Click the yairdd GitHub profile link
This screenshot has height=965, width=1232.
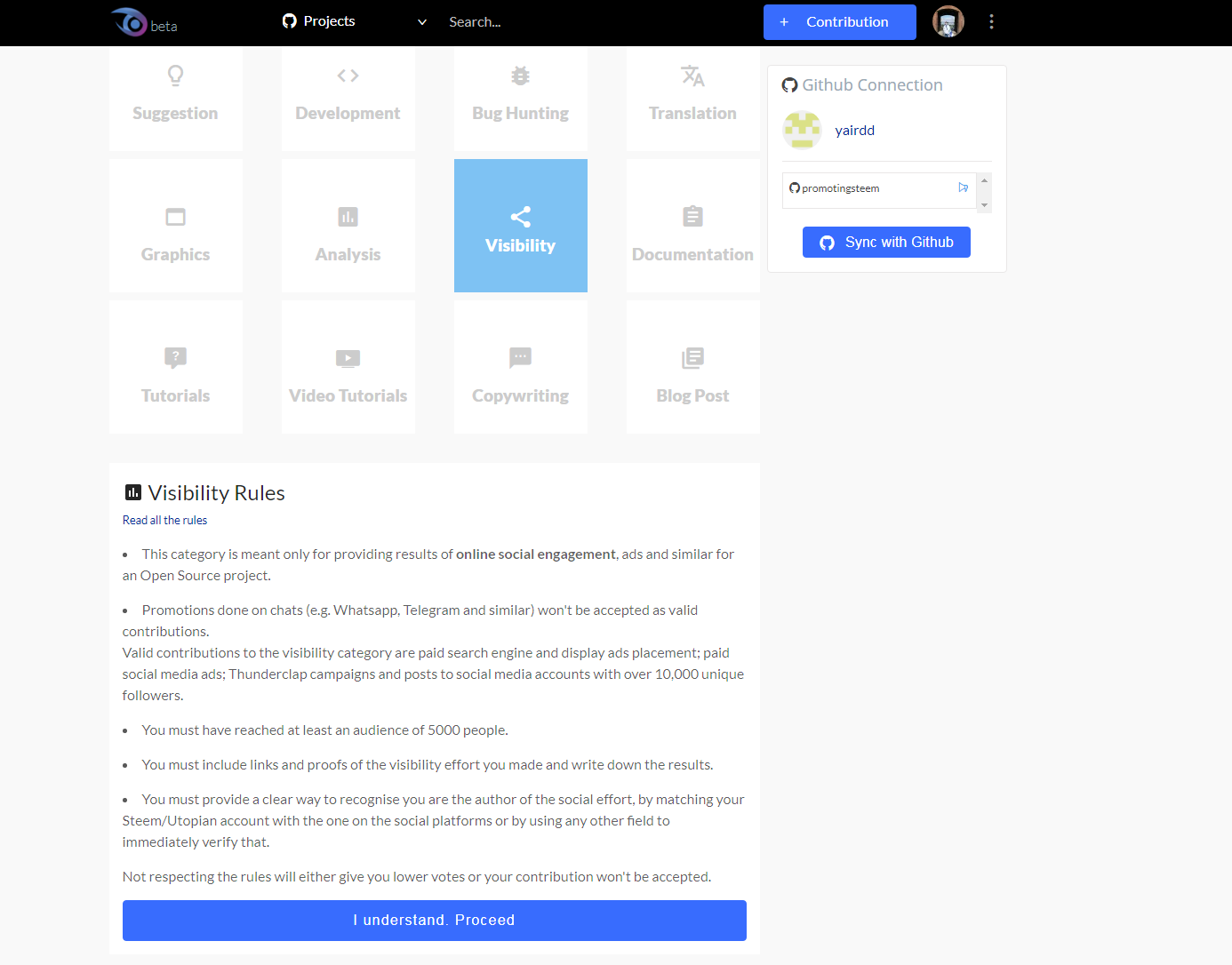(x=854, y=130)
